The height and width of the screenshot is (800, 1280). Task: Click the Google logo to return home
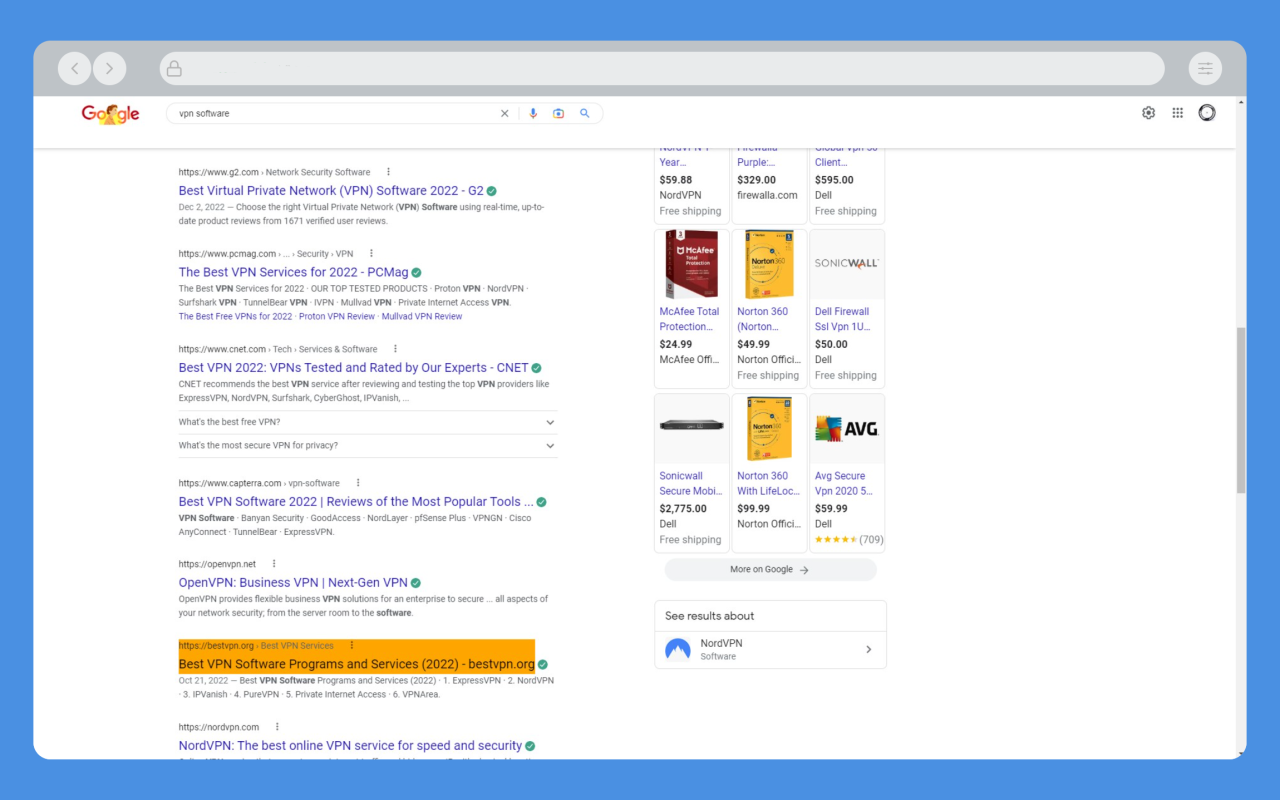coord(110,113)
